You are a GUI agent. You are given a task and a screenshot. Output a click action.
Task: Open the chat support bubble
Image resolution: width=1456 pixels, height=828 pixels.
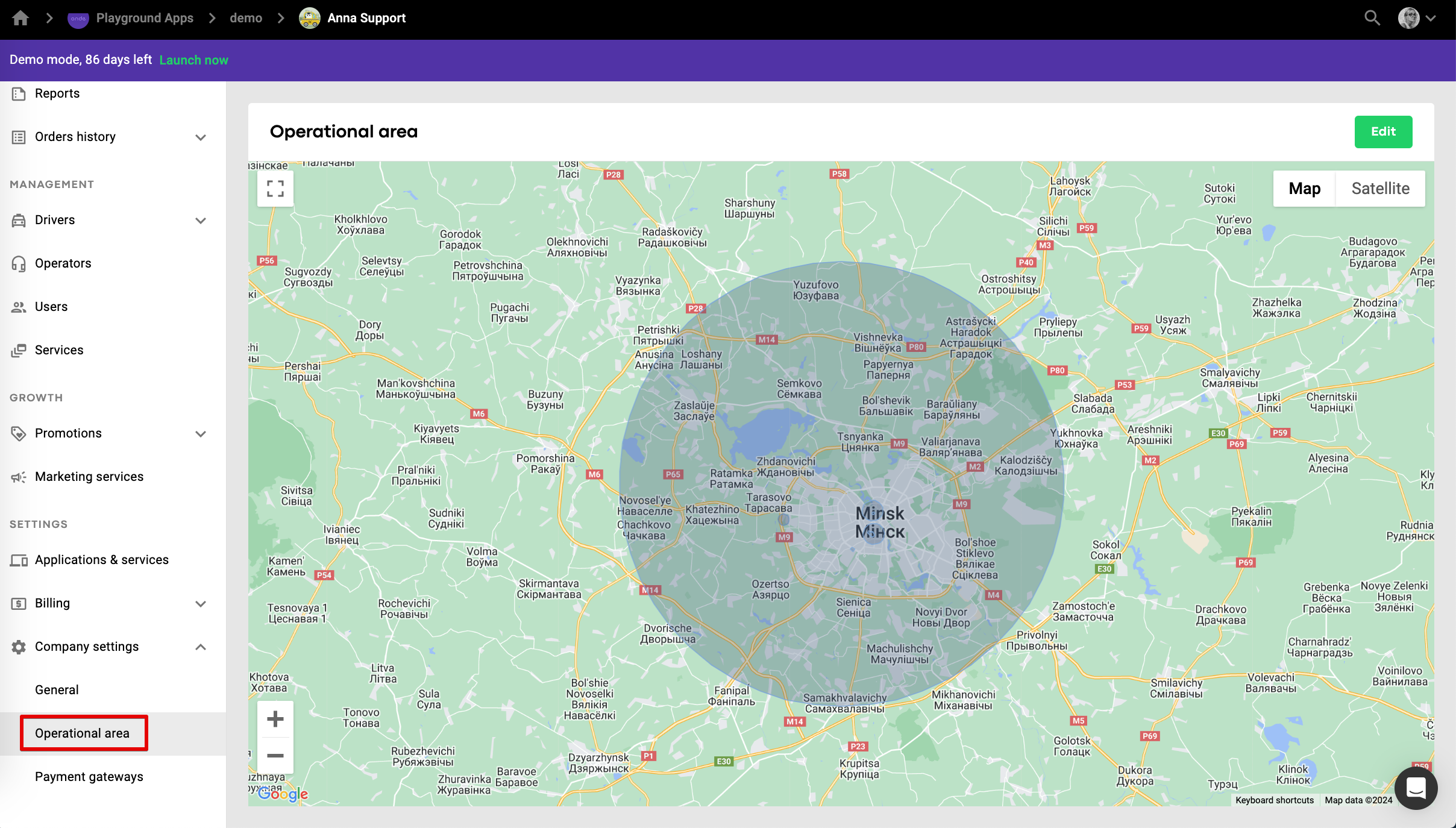point(1416,788)
